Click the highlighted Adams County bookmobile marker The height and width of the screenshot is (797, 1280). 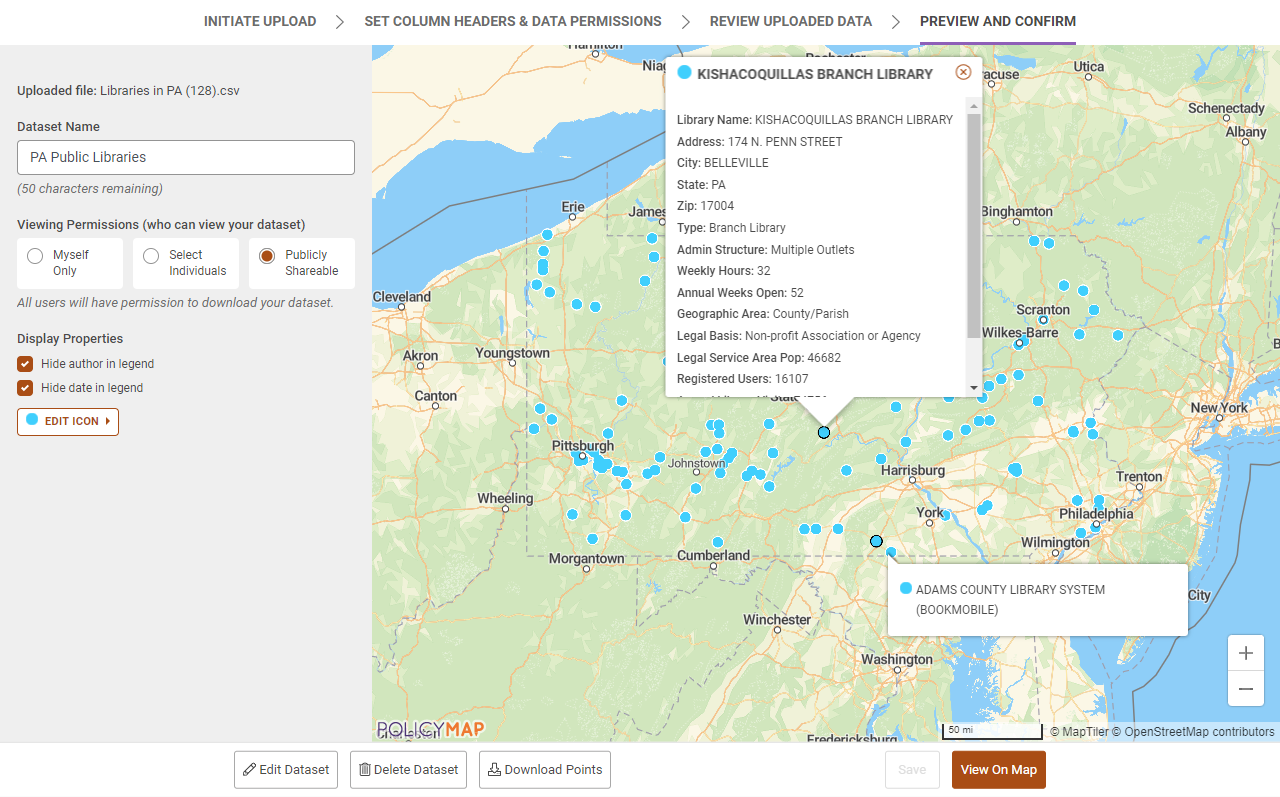pyautogui.click(x=876, y=541)
